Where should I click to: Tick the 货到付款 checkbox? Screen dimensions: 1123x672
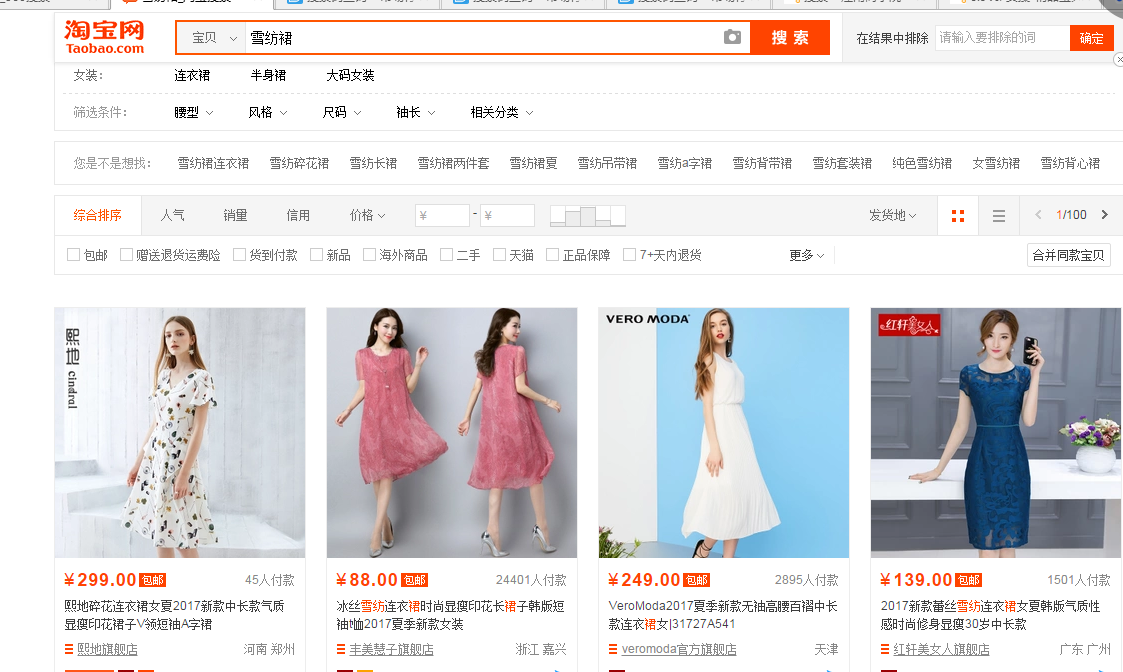pos(239,255)
